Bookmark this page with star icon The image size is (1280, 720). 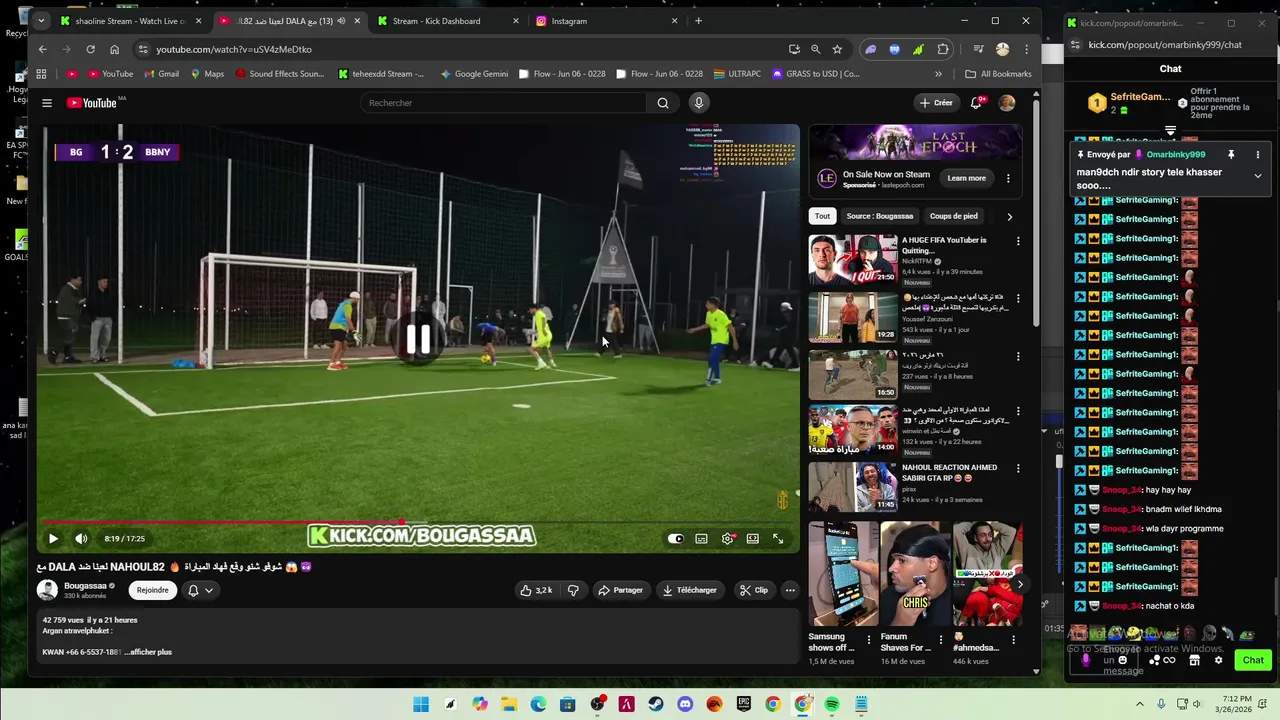click(x=837, y=49)
